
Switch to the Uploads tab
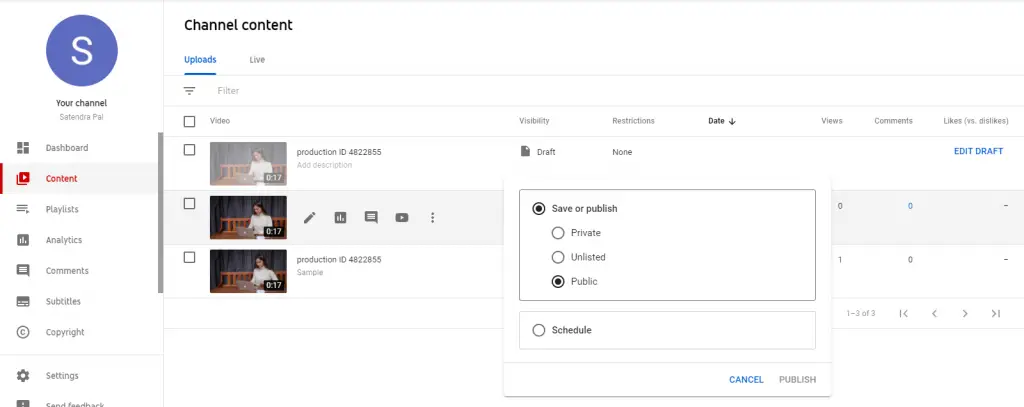(x=200, y=59)
